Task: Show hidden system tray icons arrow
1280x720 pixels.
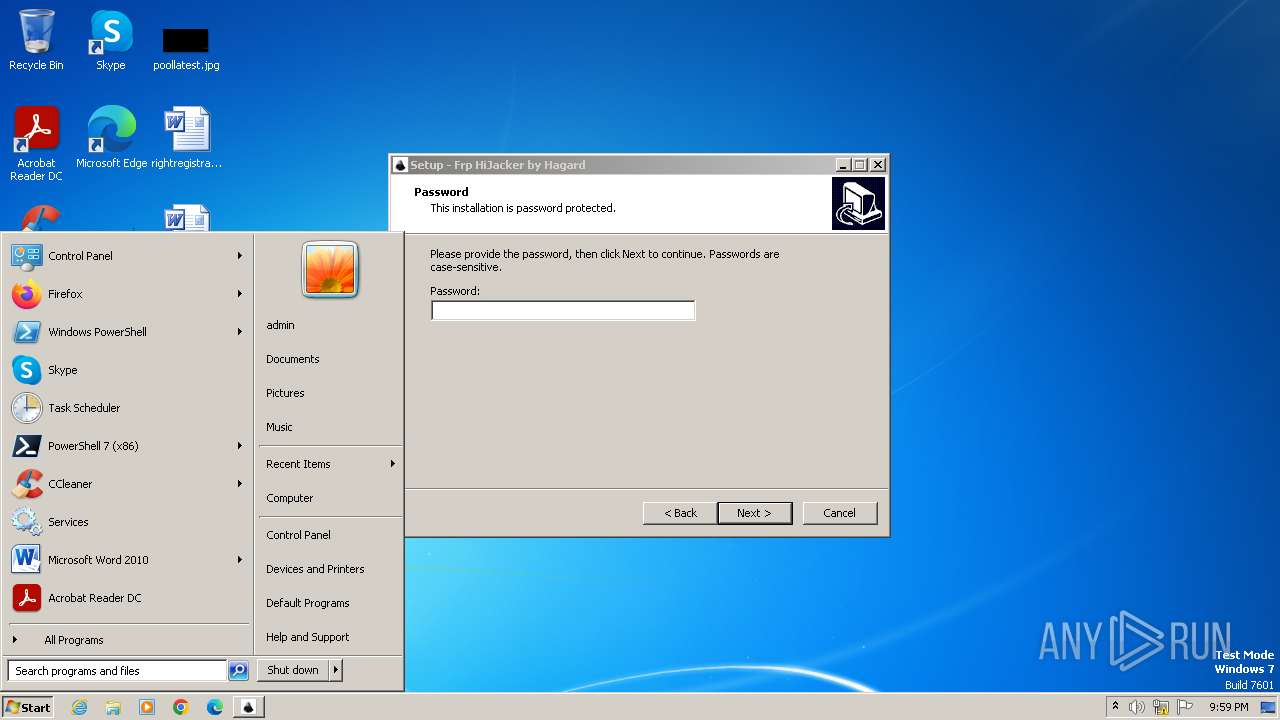Action: [1115, 706]
